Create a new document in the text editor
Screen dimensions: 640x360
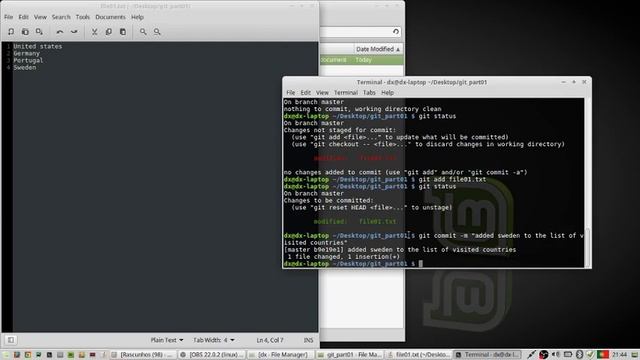[x=11, y=31]
